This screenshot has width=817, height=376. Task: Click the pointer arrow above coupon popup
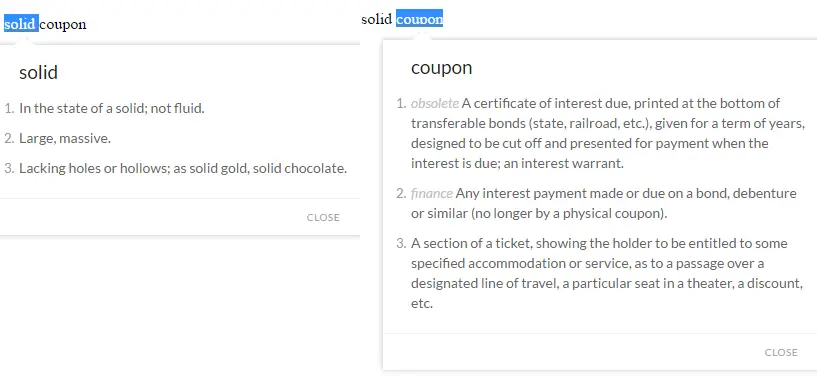pyautogui.click(x=420, y=36)
